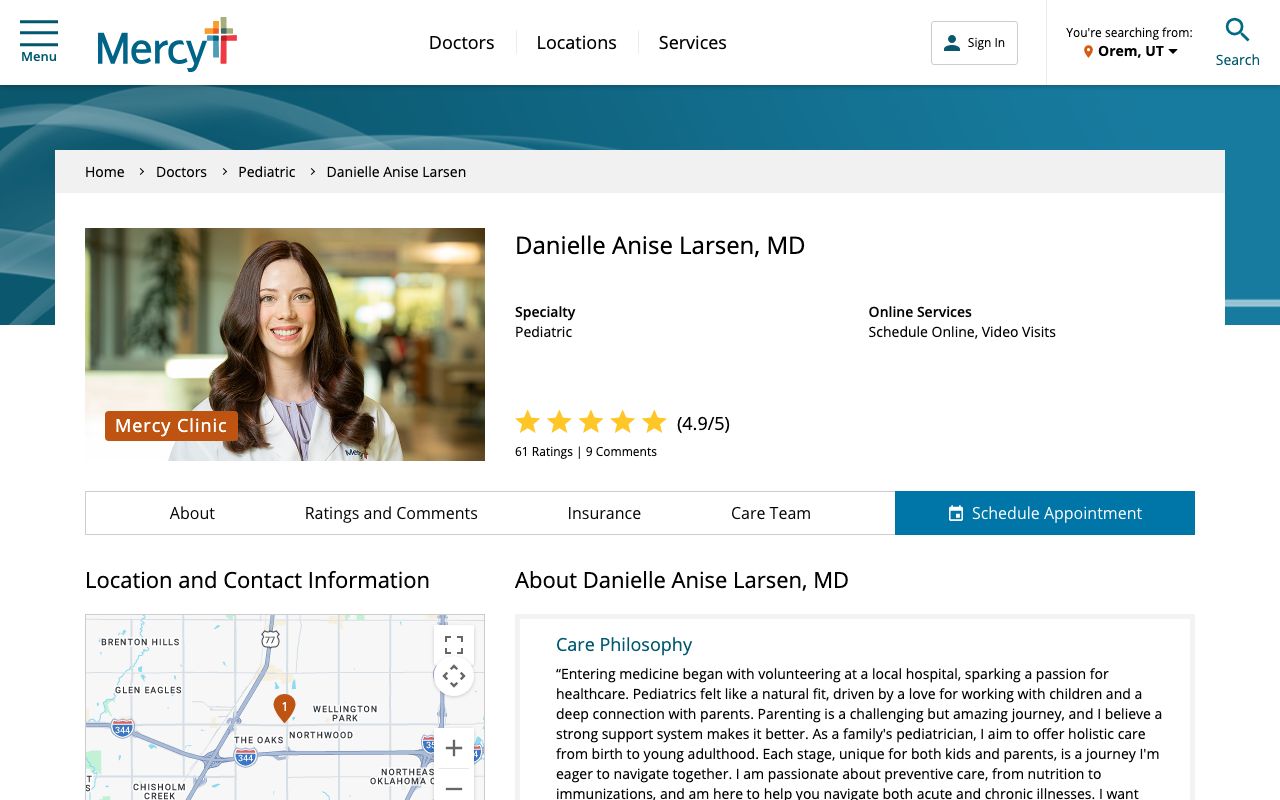Viewport: 1280px width, 800px height.
Task: Switch to the Insurance tab
Action: [x=604, y=513]
